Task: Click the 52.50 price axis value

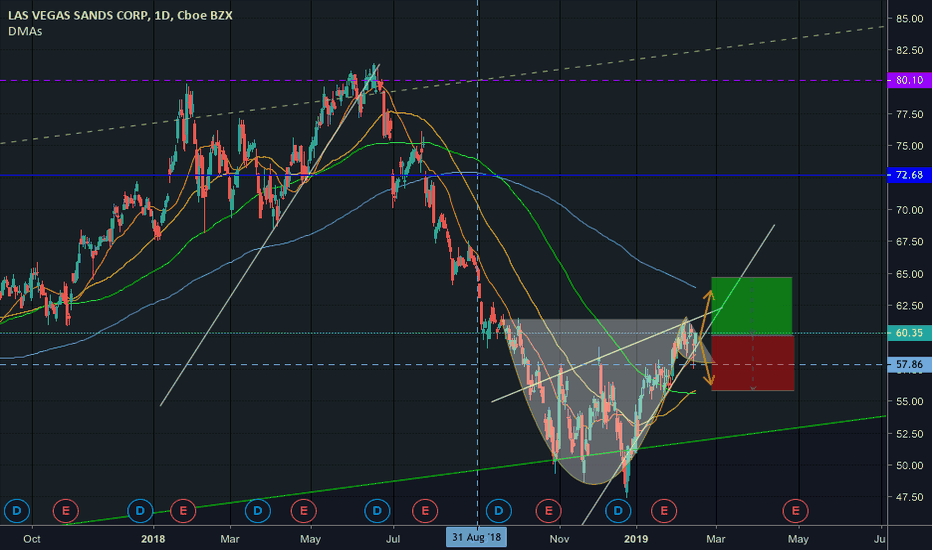Action: [909, 433]
